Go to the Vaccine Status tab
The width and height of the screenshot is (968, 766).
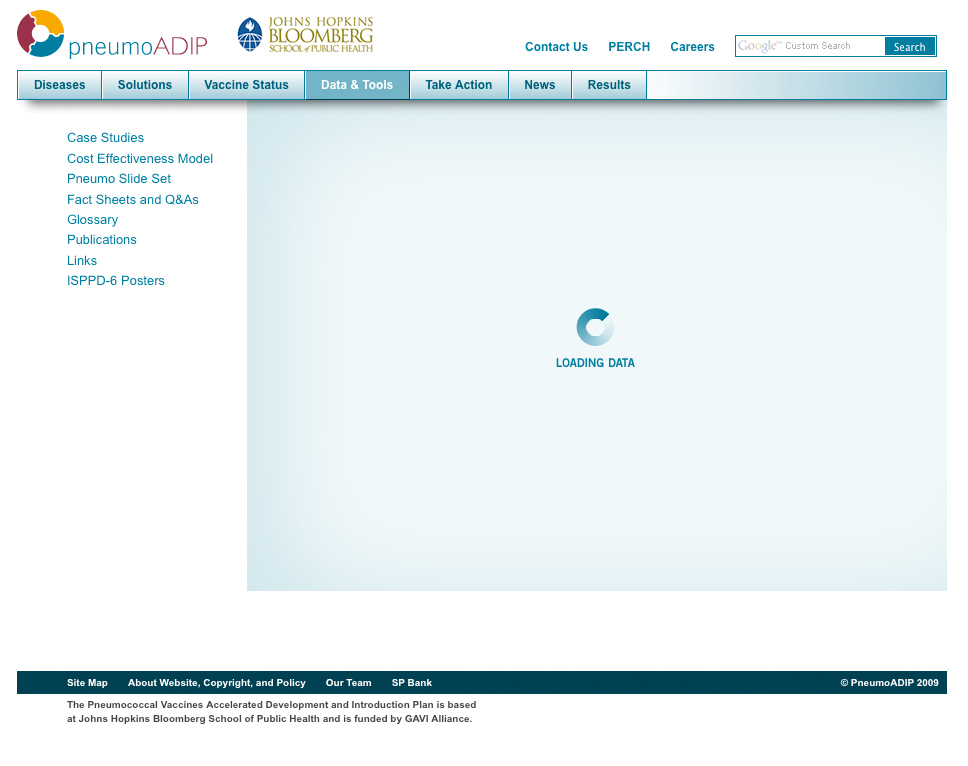pos(246,85)
